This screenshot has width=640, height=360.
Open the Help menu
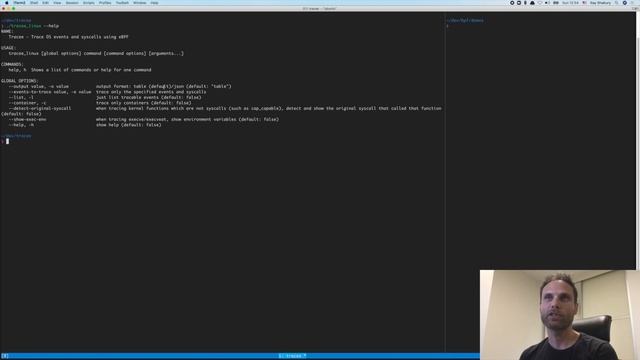click(x=154, y=2)
